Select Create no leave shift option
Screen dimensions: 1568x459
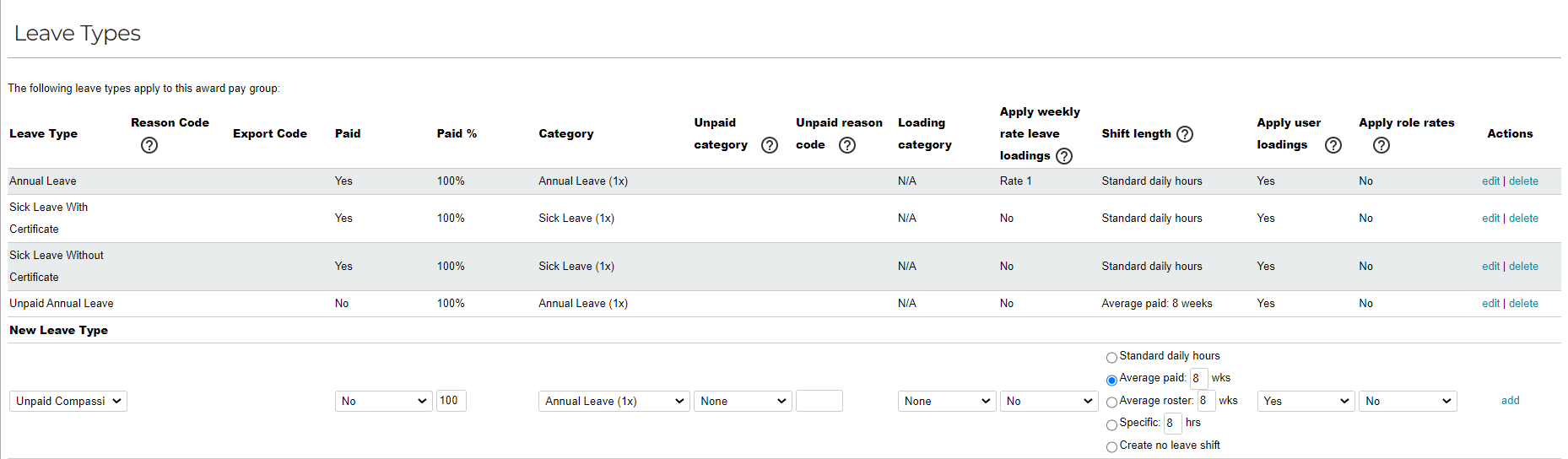pos(1111,447)
